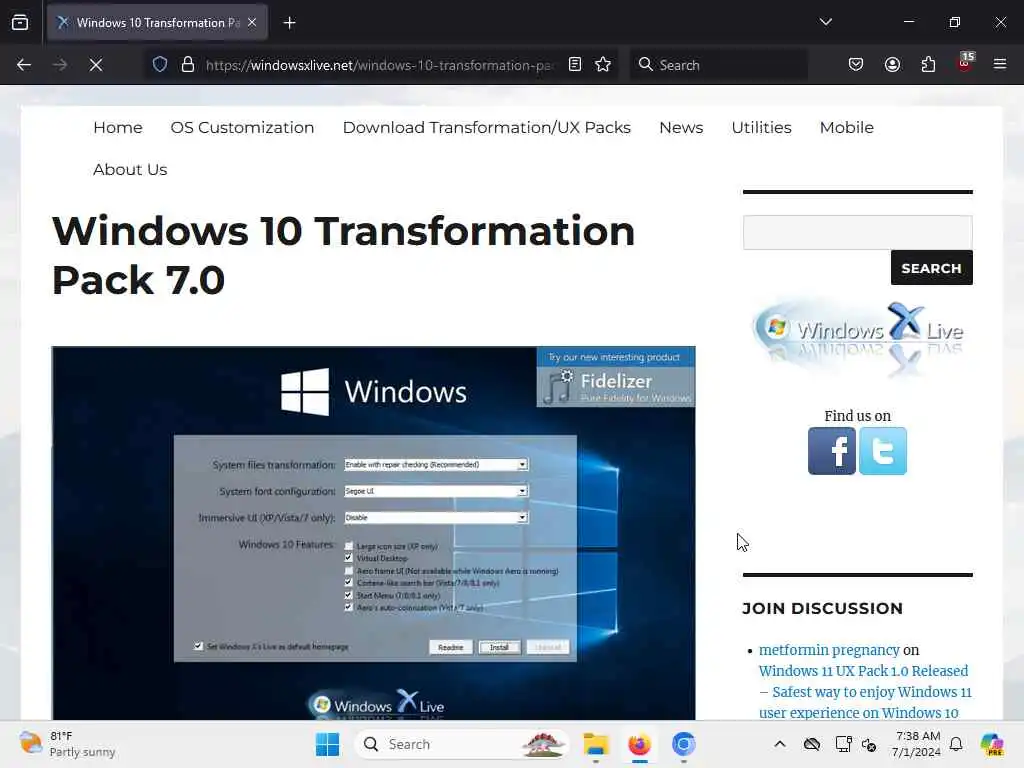Toggle Start Menu checkbox in image

[x=349, y=595]
